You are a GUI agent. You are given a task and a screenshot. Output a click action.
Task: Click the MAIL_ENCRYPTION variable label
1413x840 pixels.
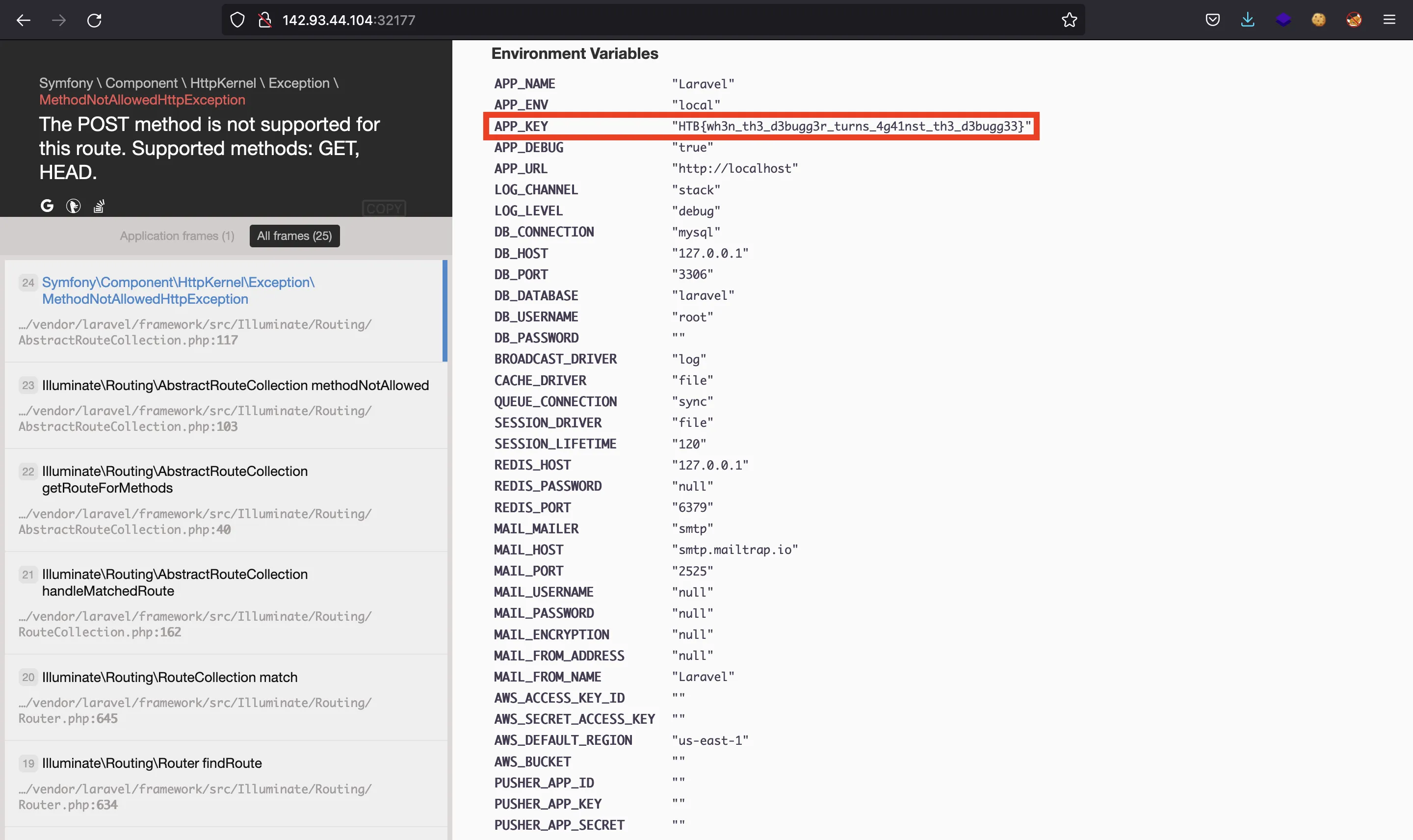pos(552,635)
